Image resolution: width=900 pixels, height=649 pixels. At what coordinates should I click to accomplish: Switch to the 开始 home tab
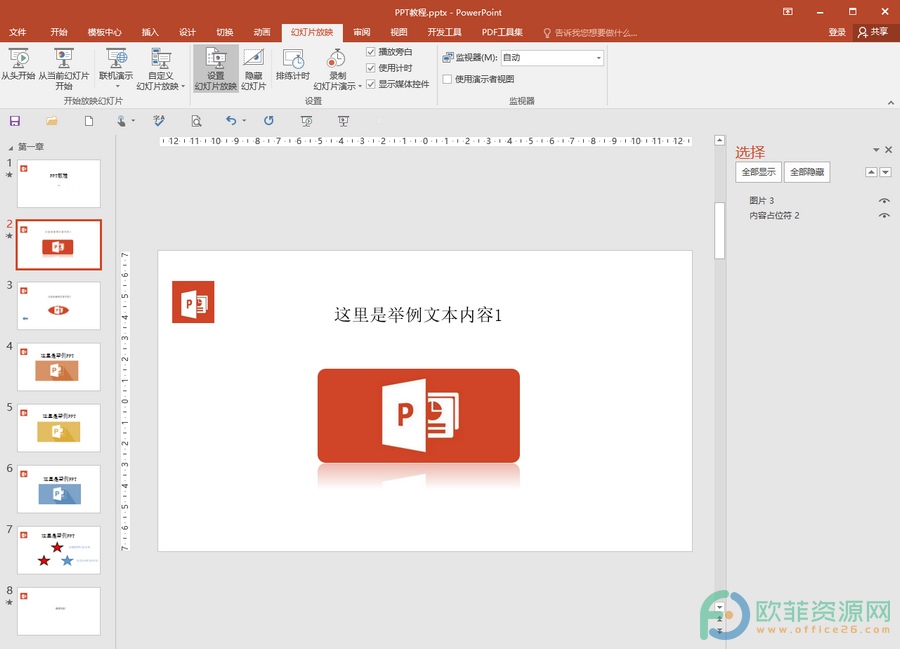(x=59, y=32)
